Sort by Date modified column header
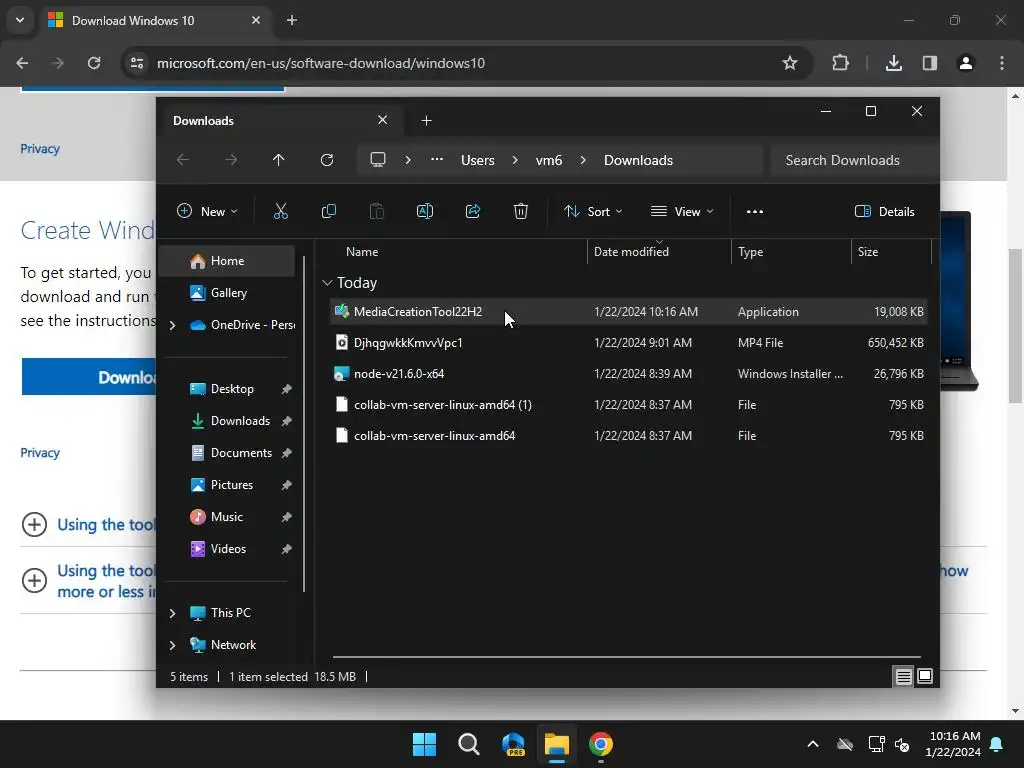The width and height of the screenshot is (1024, 768). tap(660, 252)
